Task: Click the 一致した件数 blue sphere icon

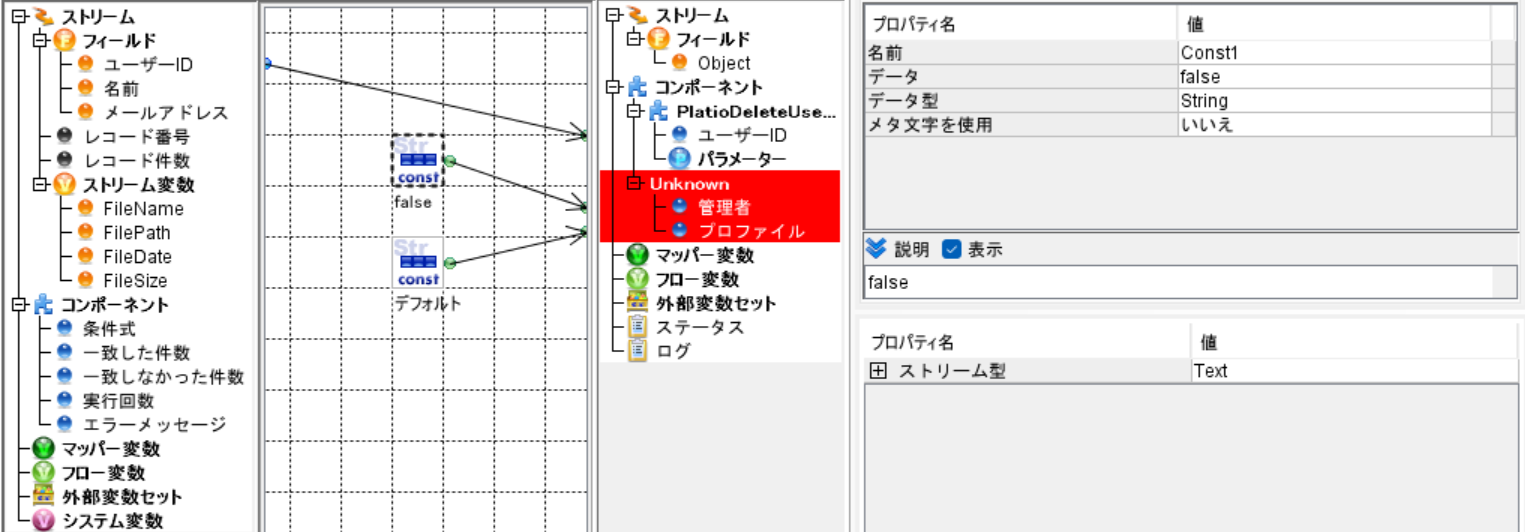Action: pos(65,353)
